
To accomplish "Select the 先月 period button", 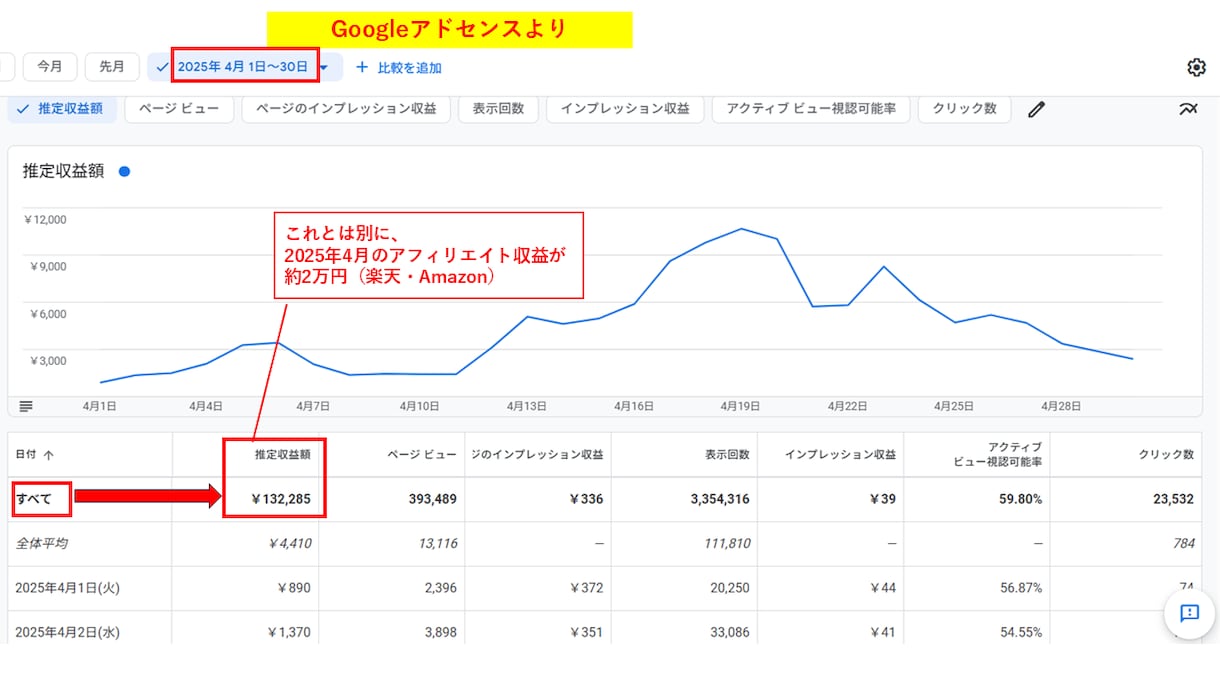I will 112,67.
